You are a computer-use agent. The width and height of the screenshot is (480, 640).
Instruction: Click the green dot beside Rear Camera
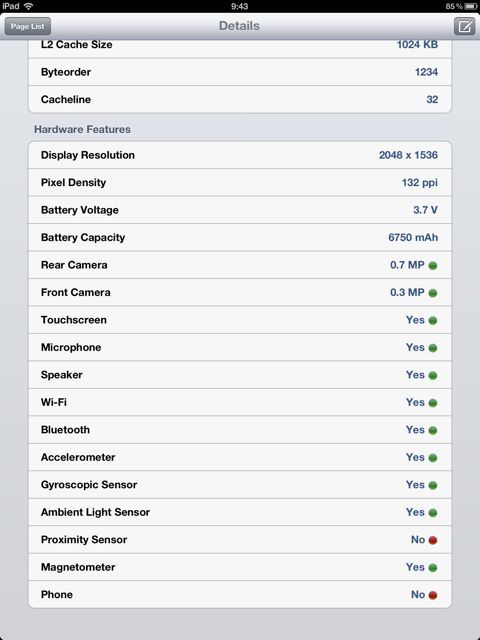(x=433, y=266)
